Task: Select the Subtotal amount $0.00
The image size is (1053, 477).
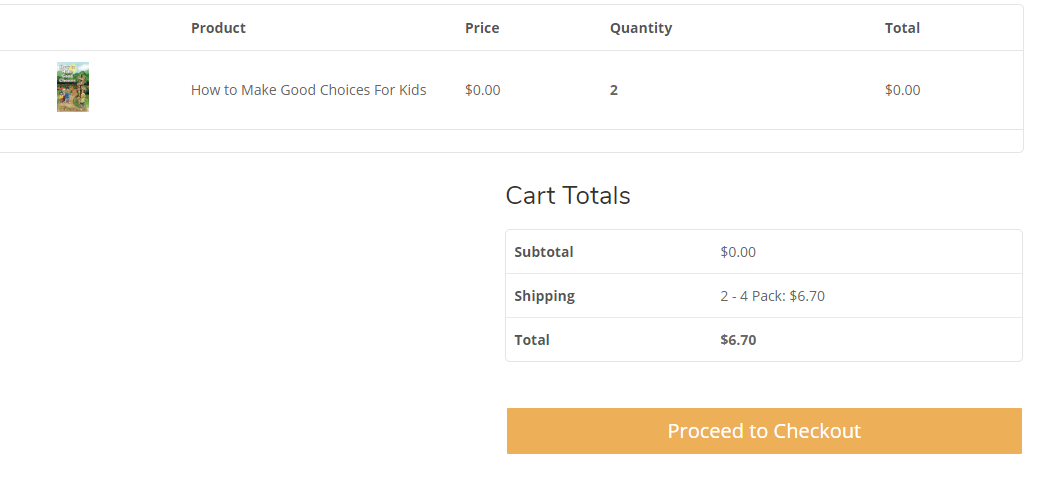Action: (x=738, y=252)
